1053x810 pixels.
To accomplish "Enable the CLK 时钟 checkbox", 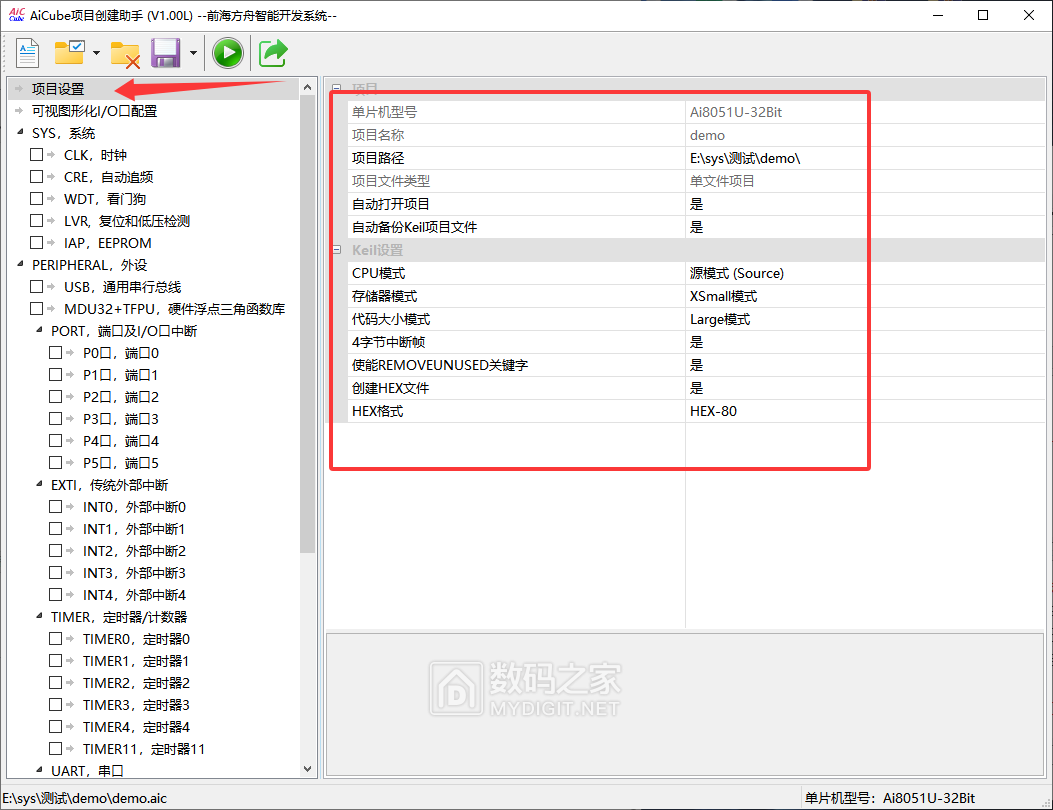I will coord(37,155).
